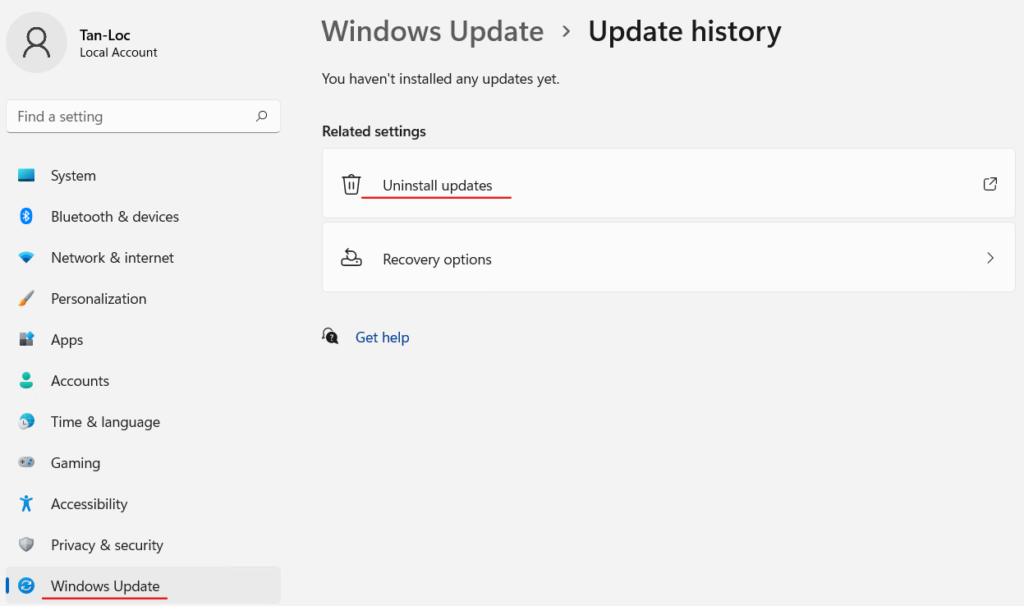Click the Uninstall updates option
Image resolution: width=1024 pixels, height=606 pixels.
437,185
